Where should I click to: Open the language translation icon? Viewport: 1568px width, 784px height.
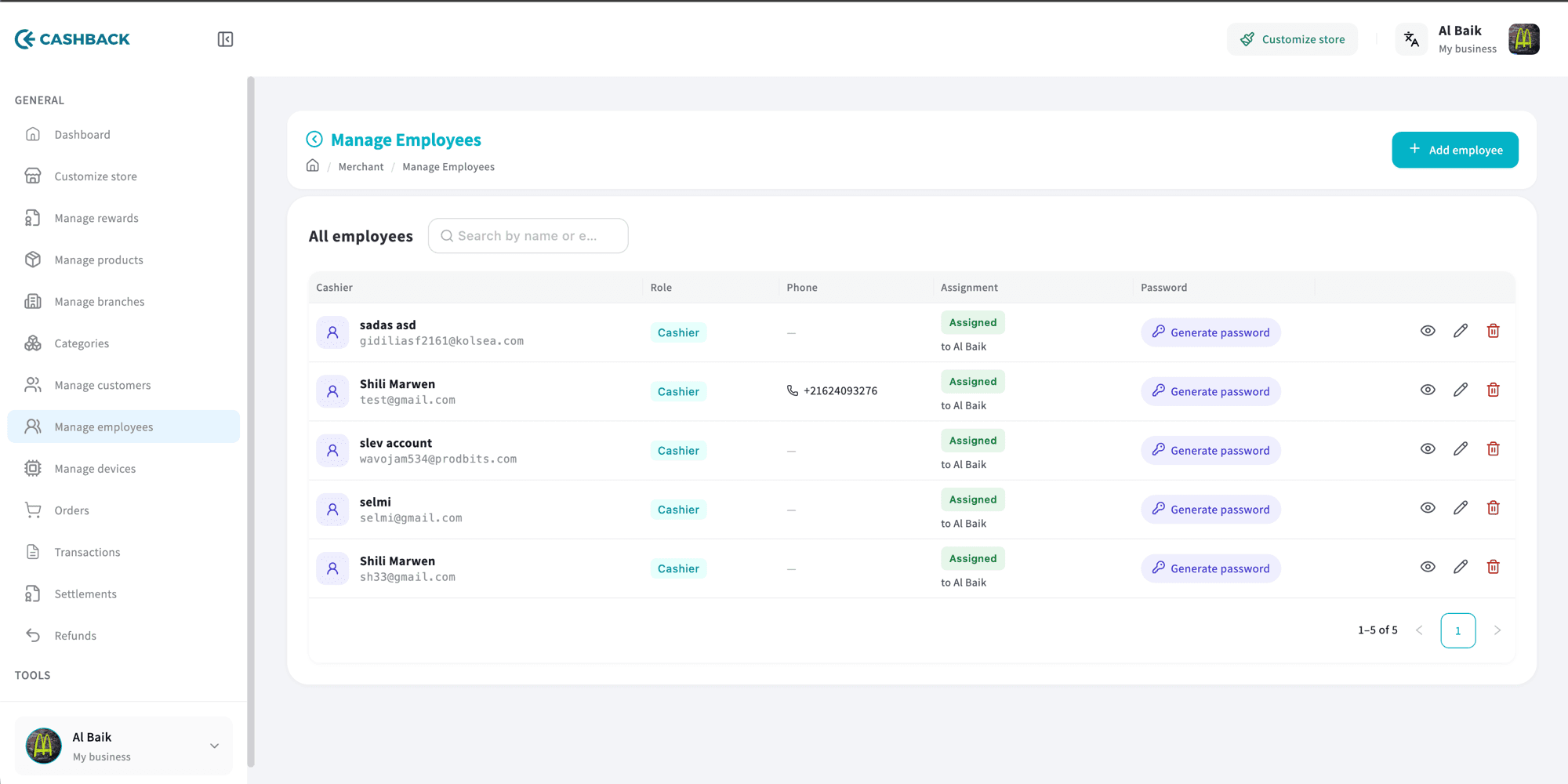pyautogui.click(x=1411, y=39)
